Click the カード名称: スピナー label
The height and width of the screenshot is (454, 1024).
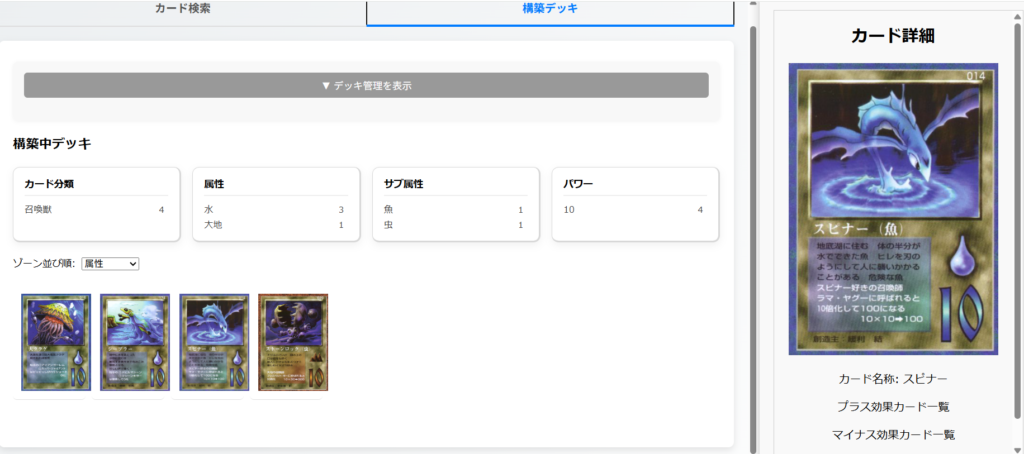click(892, 379)
